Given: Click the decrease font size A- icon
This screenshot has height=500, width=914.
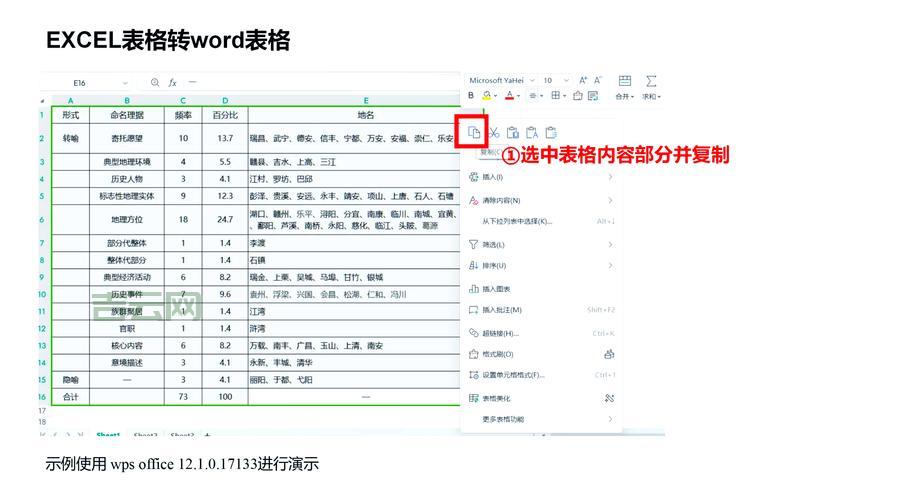Looking at the screenshot, I should (597, 80).
